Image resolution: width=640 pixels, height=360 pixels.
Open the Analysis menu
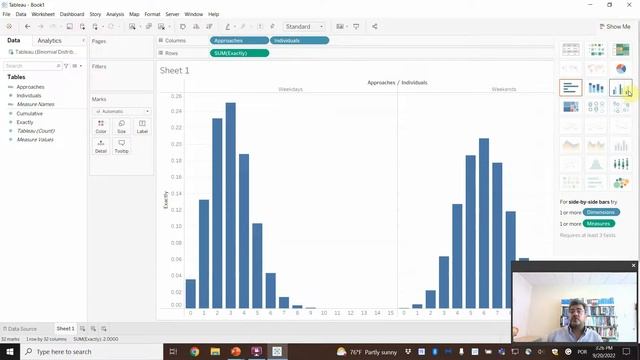(x=115, y=14)
